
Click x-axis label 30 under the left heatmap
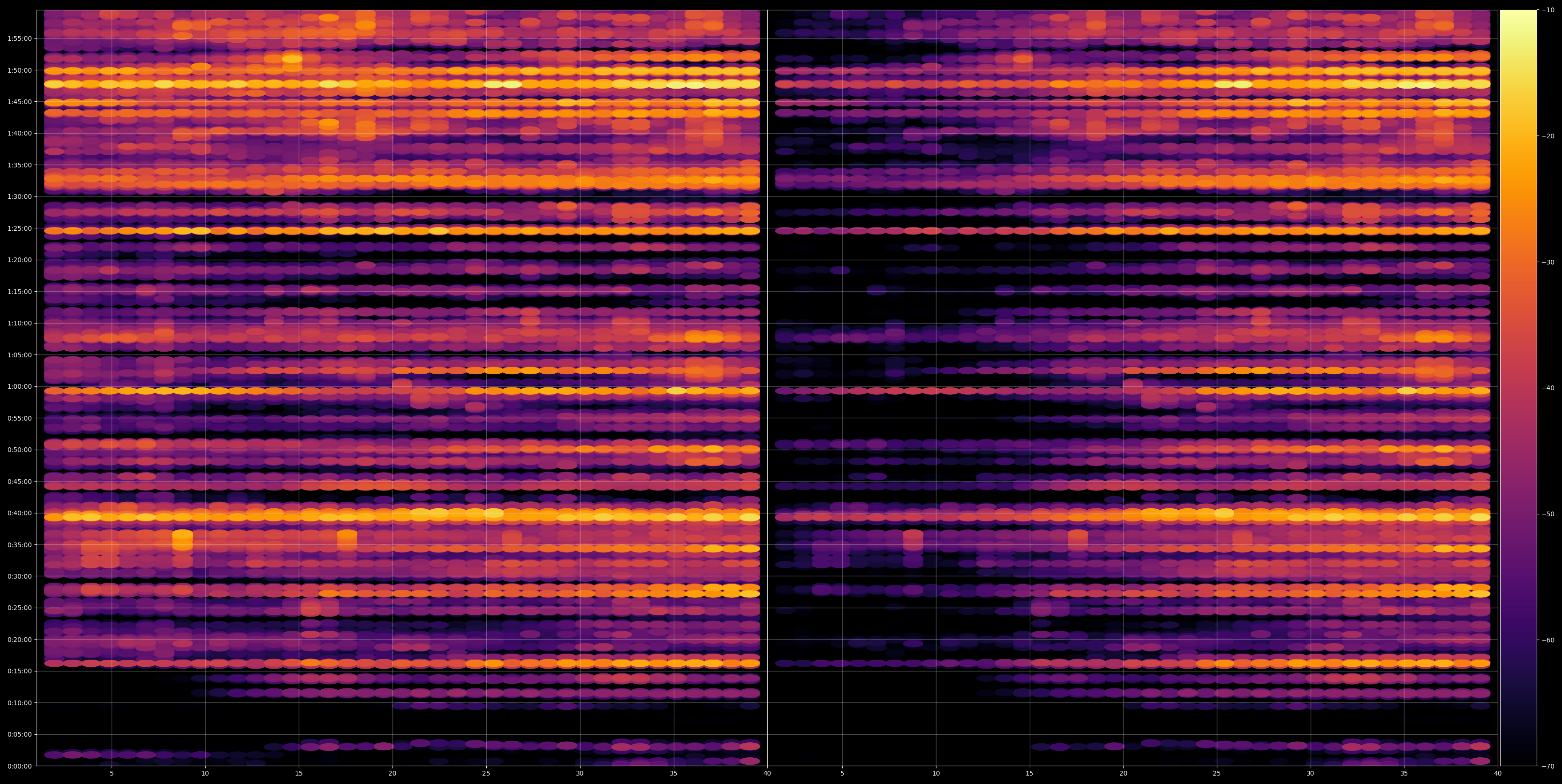580,774
